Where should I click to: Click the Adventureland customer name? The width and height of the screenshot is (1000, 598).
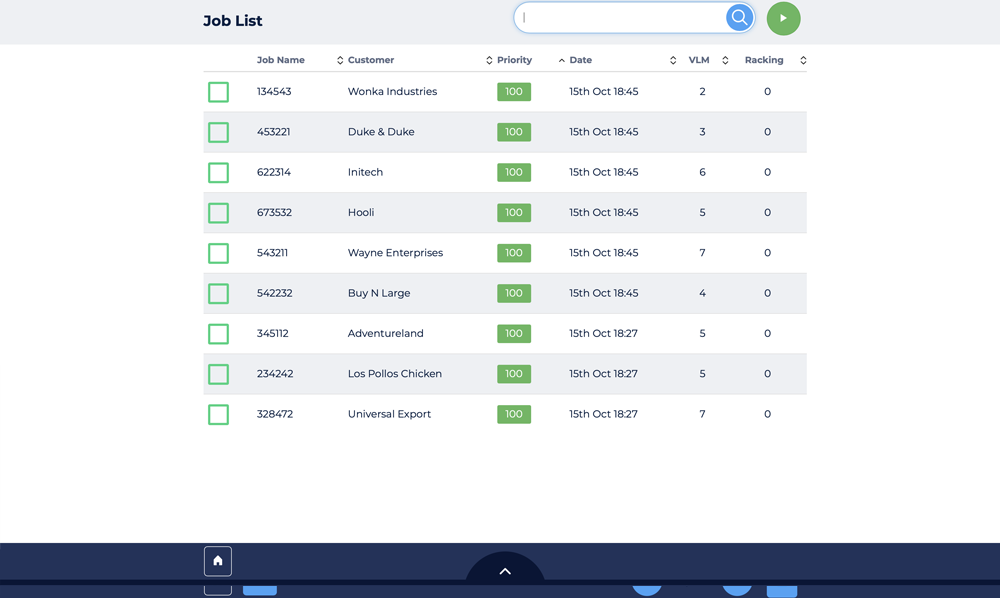pos(386,333)
